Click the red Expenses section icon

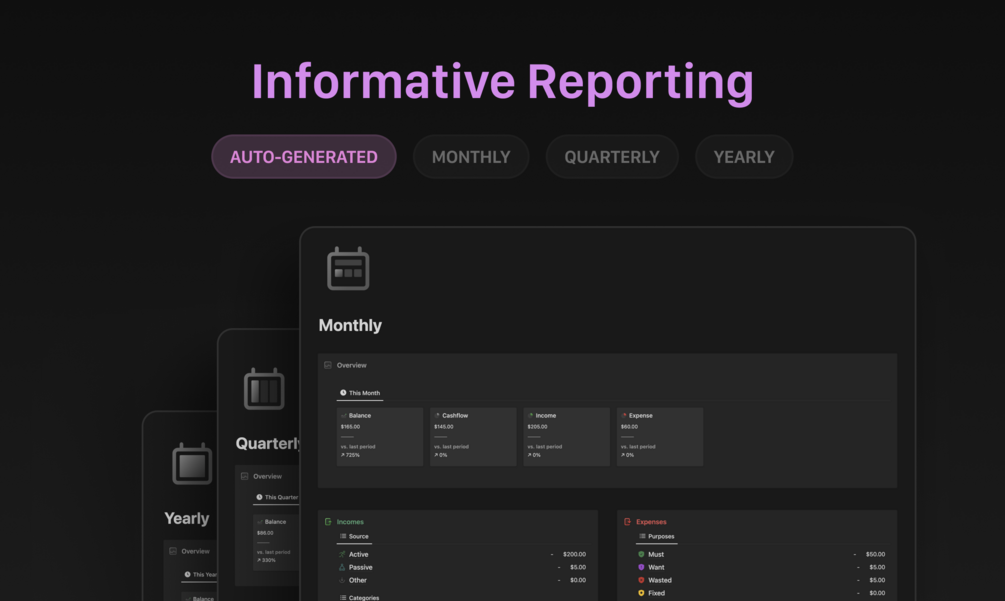coord(627,522)
